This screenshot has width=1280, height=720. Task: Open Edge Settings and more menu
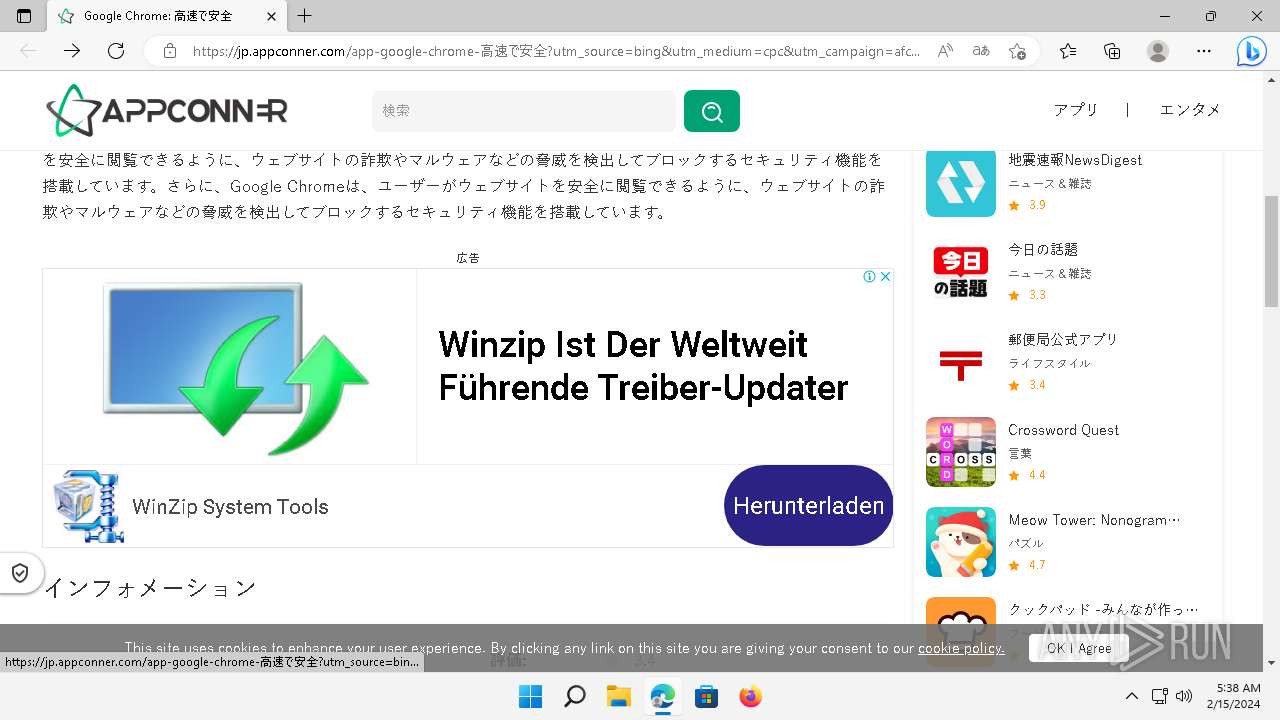pyautogui.click(x=1204, y=51)
